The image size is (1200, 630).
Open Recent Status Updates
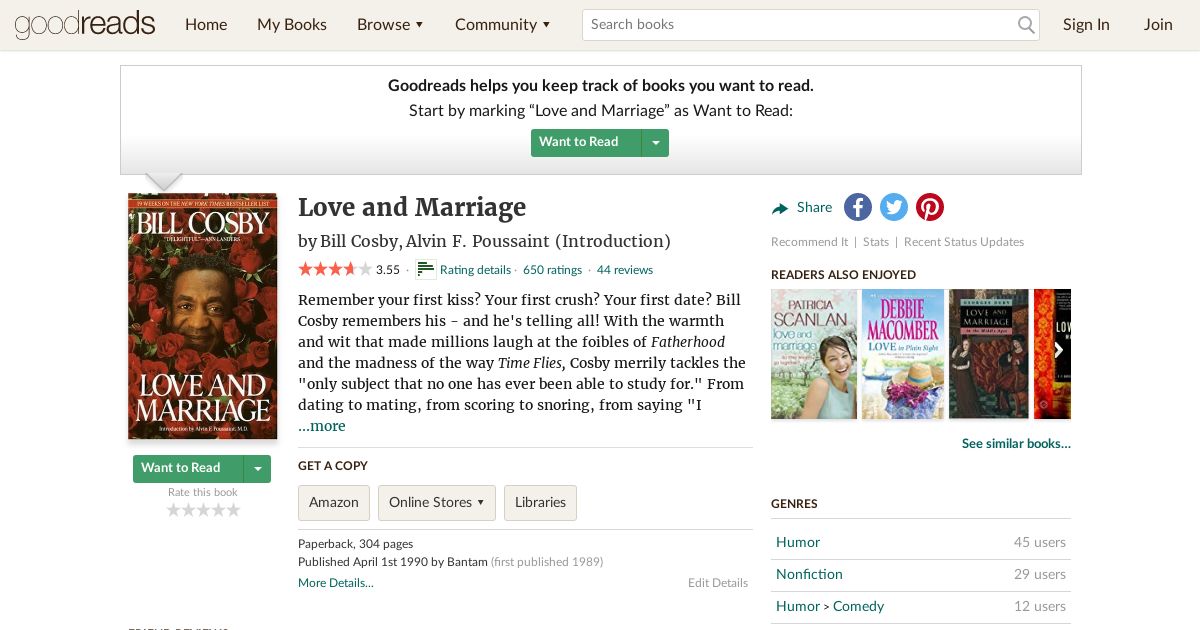[x=964, y=242]
